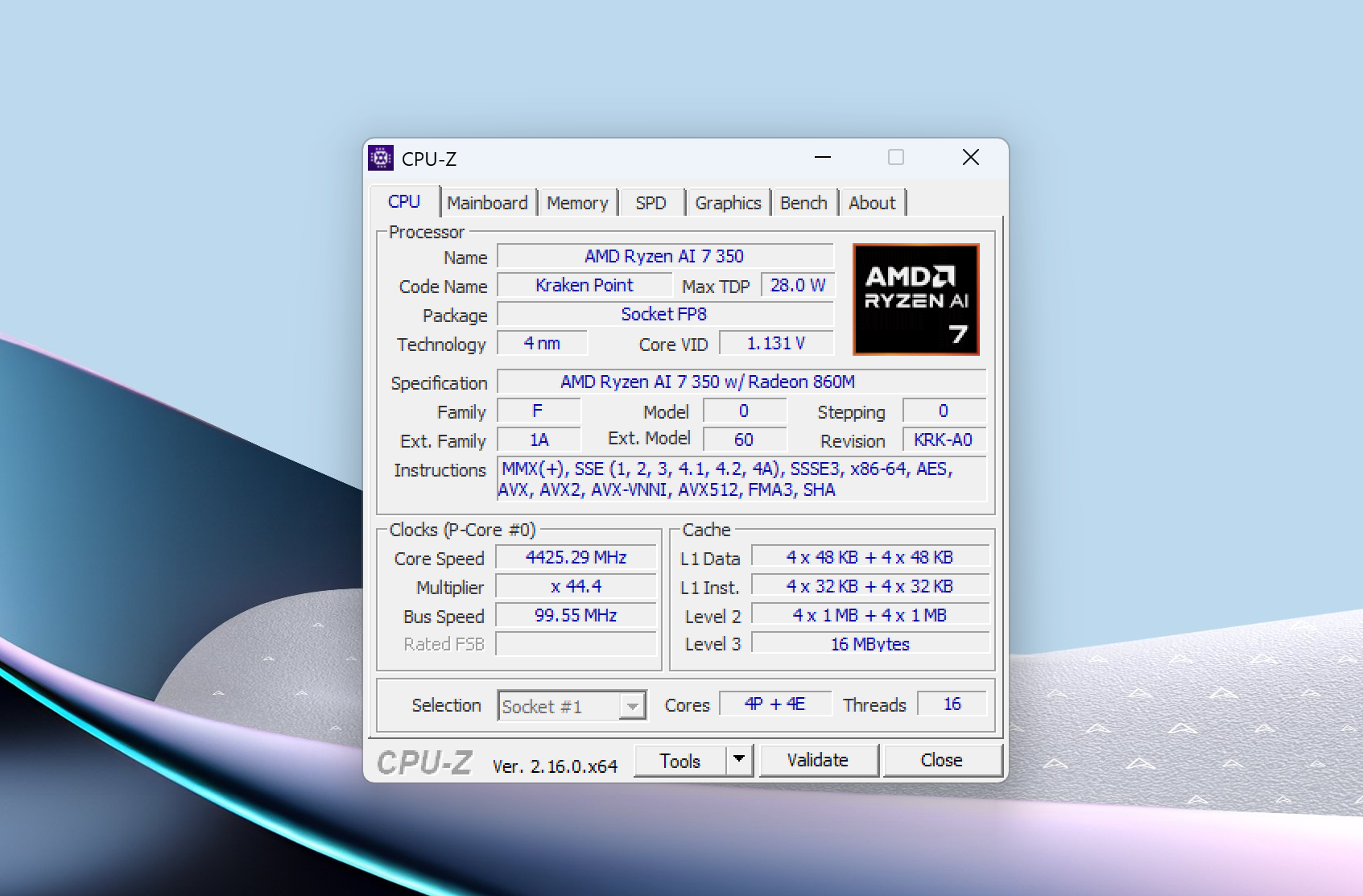
Task: Click the Level 3 value 16 MBytes
Action: [x=870, y=644]
